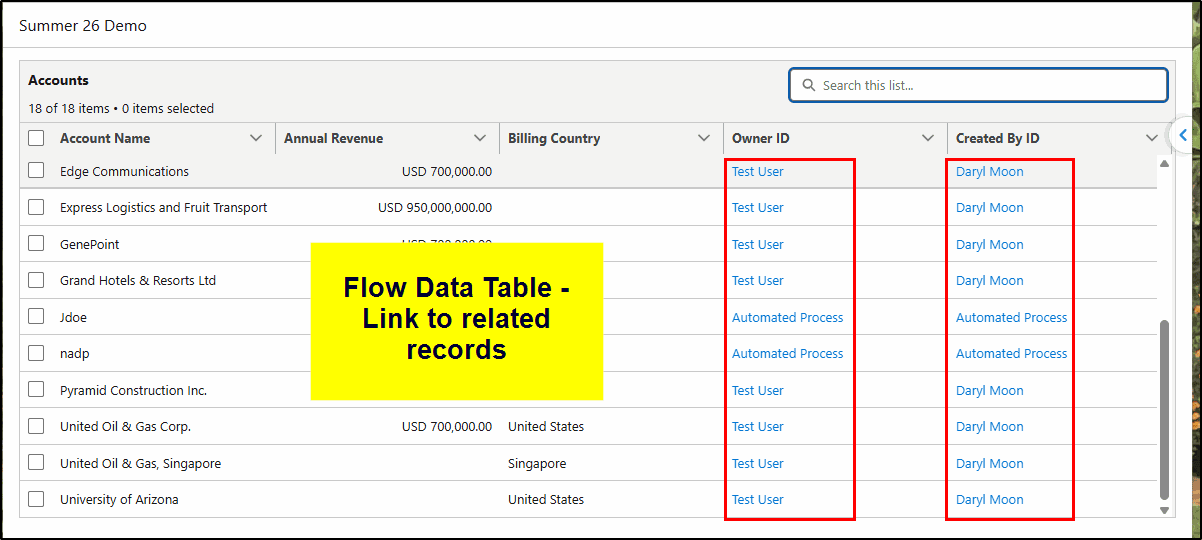This screenshot has height=540, width=1202.
Task: Click United States in United Oil & Gas Corp. row
Action: pyautogui.click(x=546, y=426)
